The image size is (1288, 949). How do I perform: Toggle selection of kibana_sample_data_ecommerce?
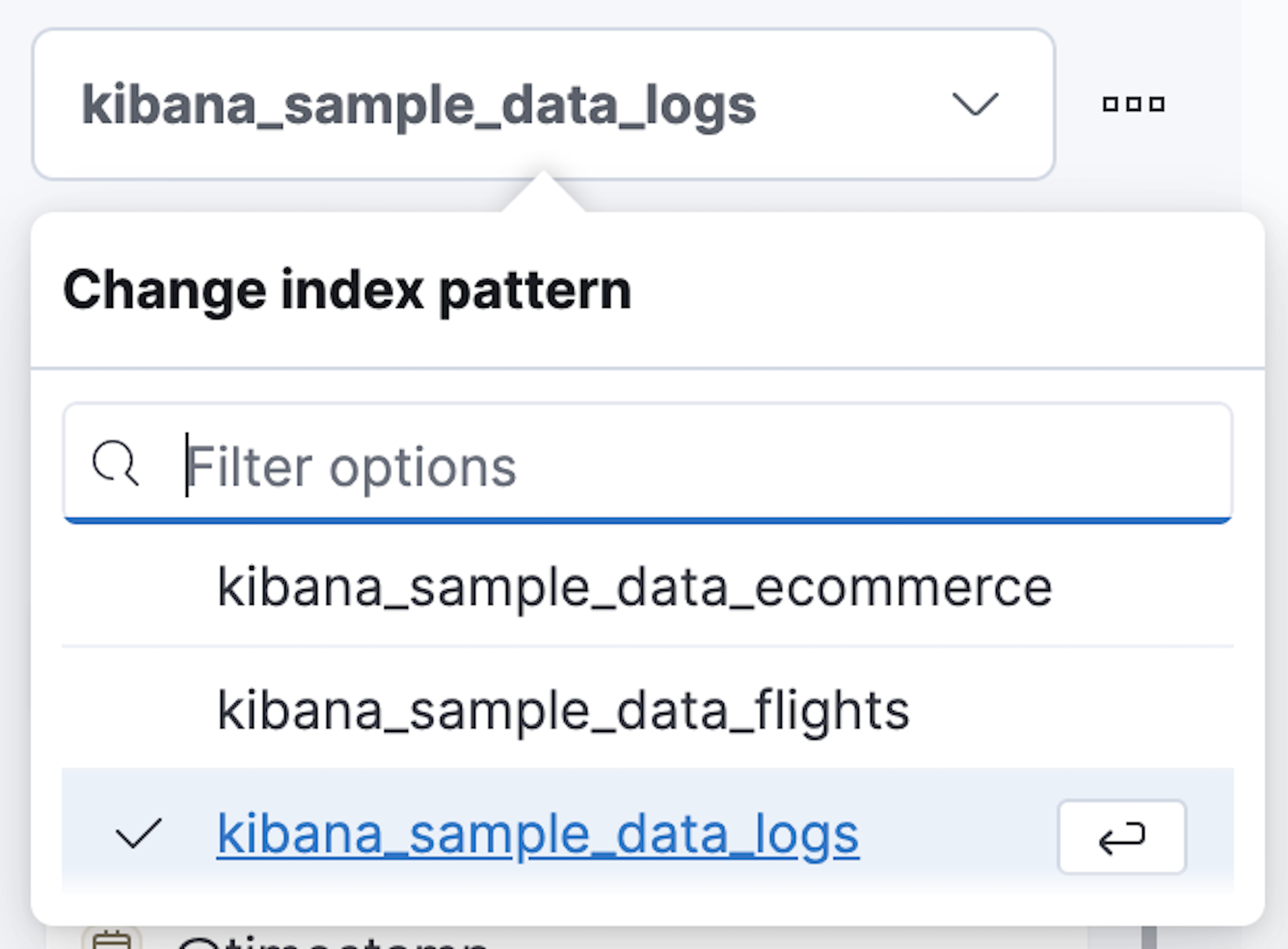634,587
